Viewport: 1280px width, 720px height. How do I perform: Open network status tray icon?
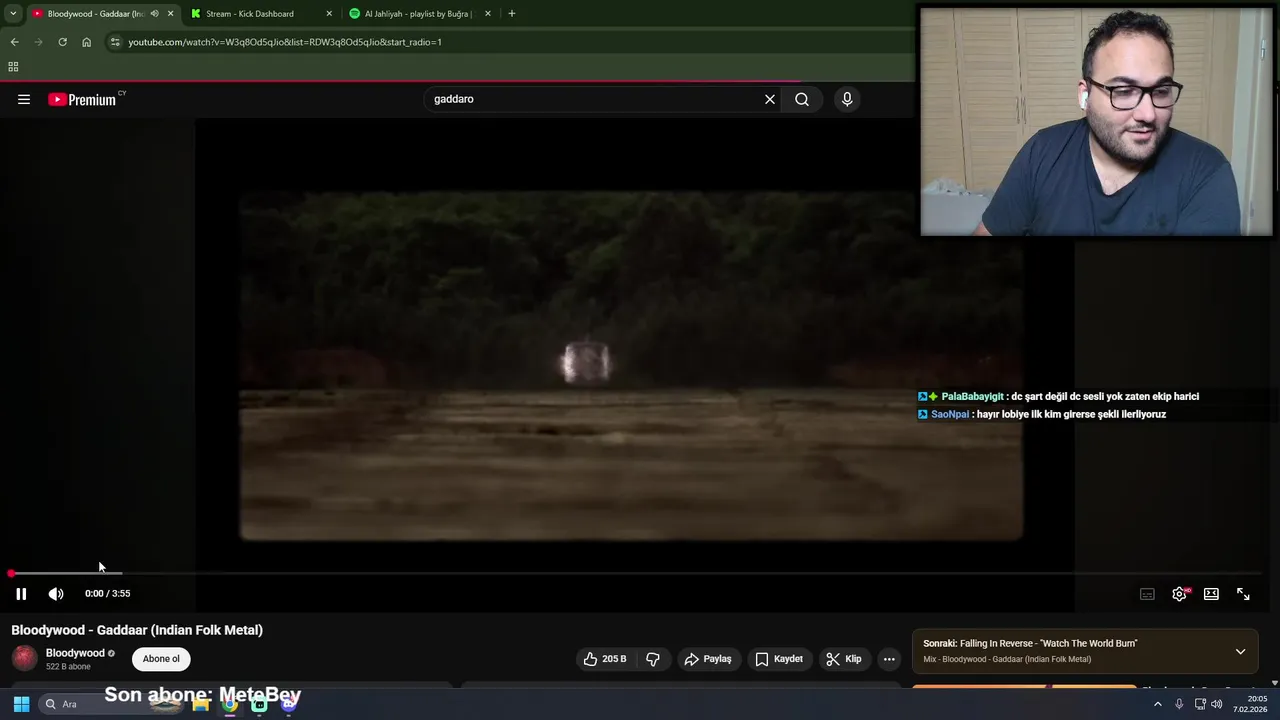1200,704
